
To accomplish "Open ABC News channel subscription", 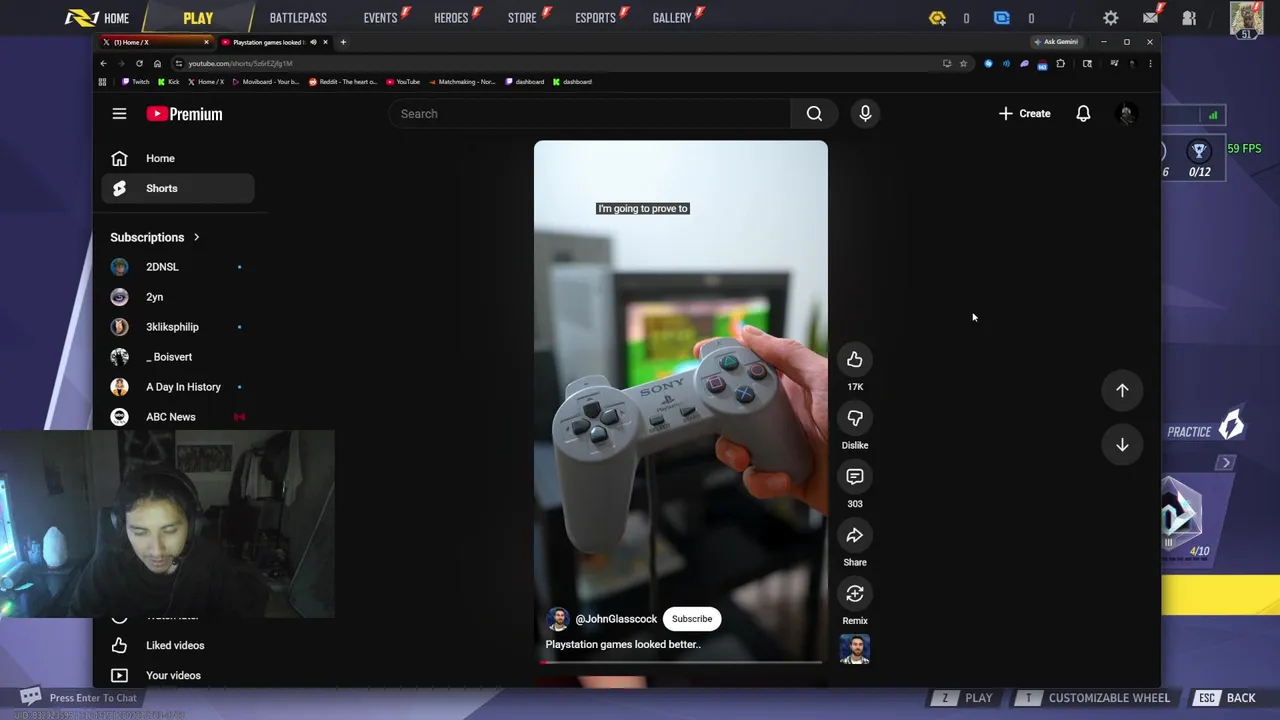I will coord(178,417).
